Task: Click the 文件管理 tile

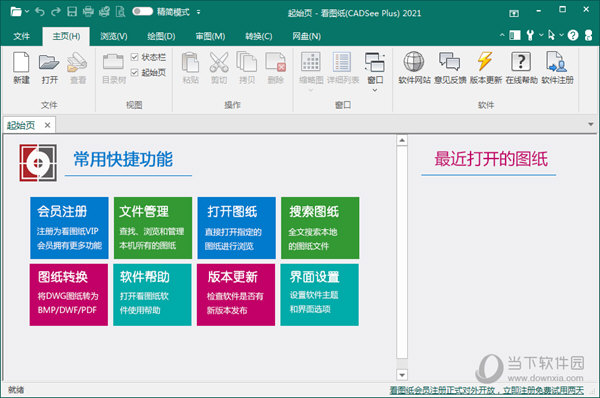Action: tap(153, 228)
